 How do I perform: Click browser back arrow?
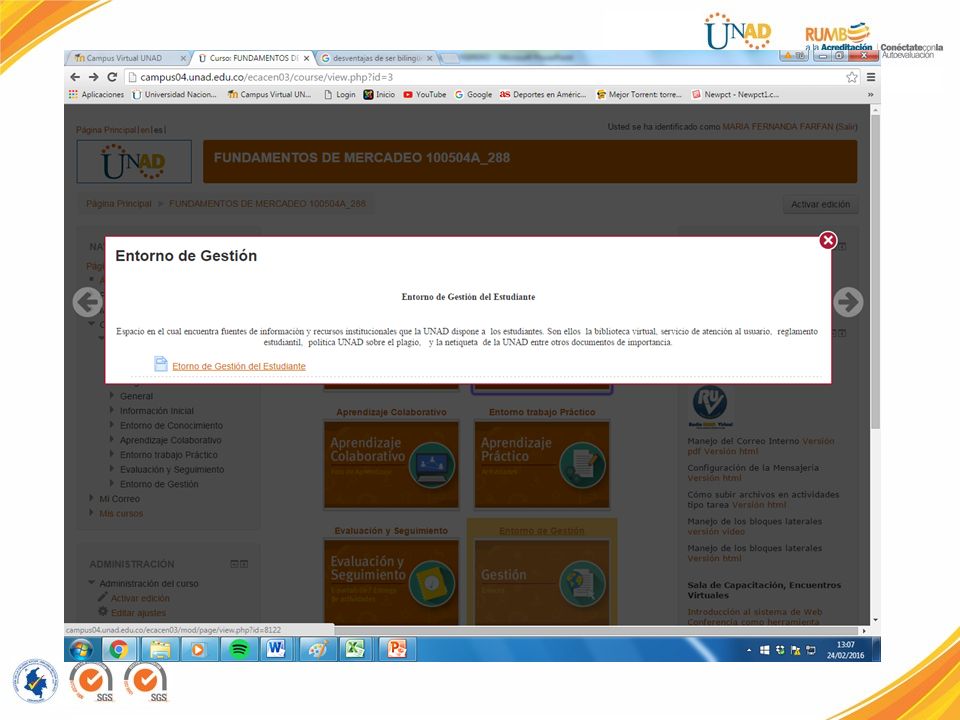(75, 77)
